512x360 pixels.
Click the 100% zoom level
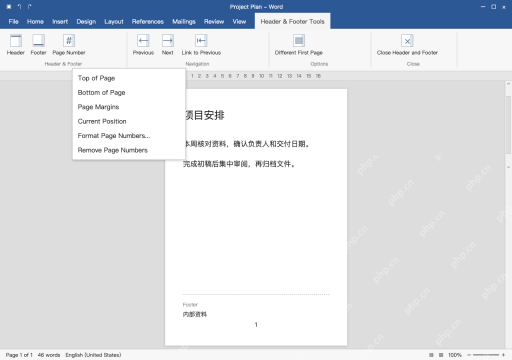click(x=455, y=355)
